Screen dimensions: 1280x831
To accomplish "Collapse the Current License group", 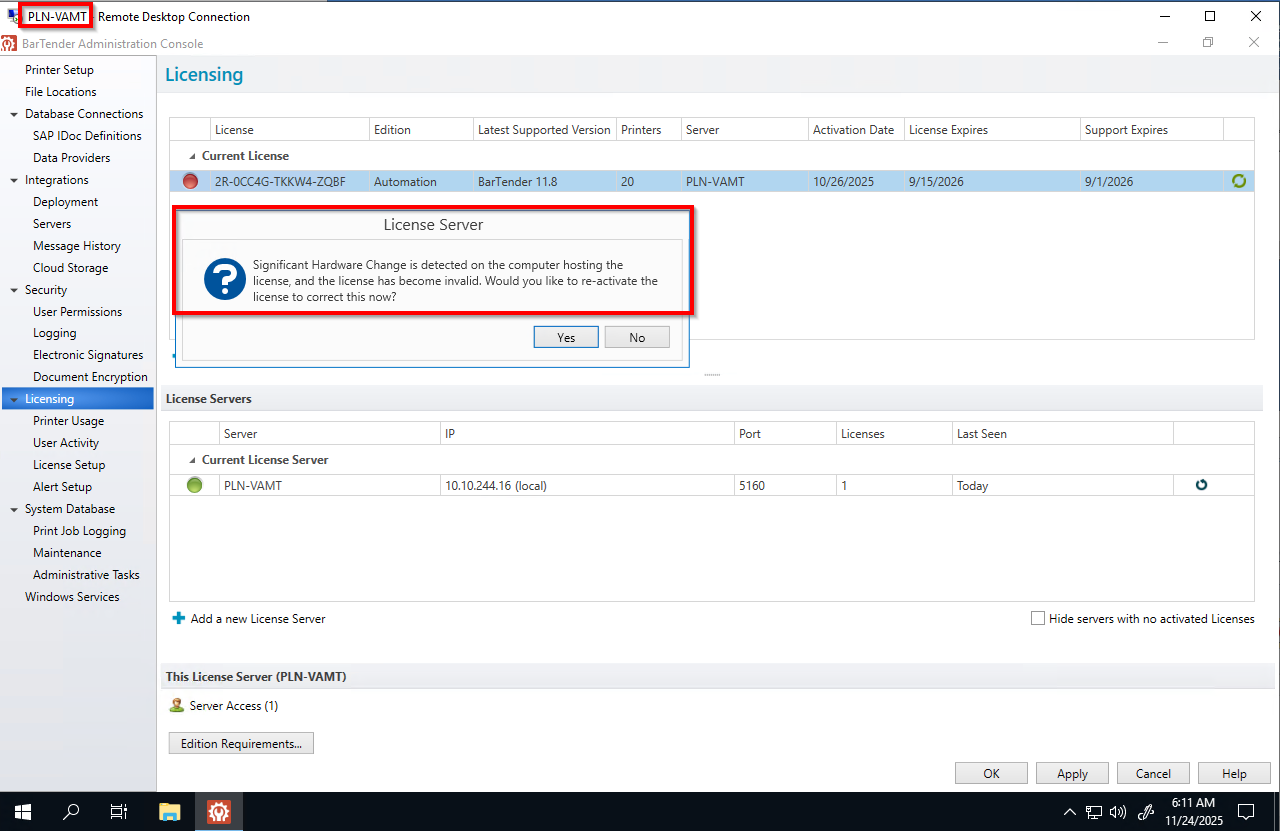I will (x=193, y=156).
